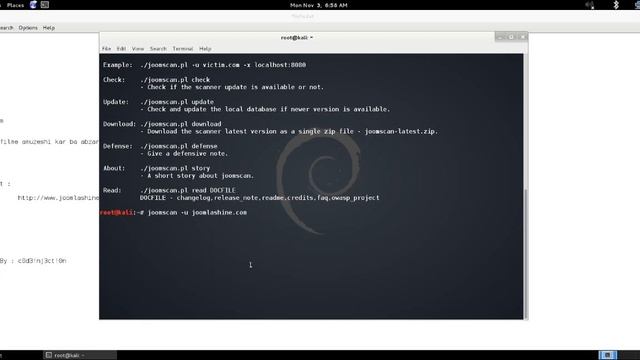Click the http://www.joomlashine URL in background editor
The image size is (640, 360).
click(x=58, y=198)
